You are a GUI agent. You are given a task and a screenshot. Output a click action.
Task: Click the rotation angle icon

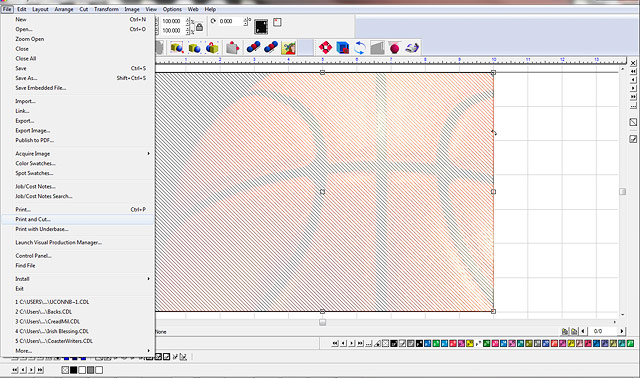(213, 21)
